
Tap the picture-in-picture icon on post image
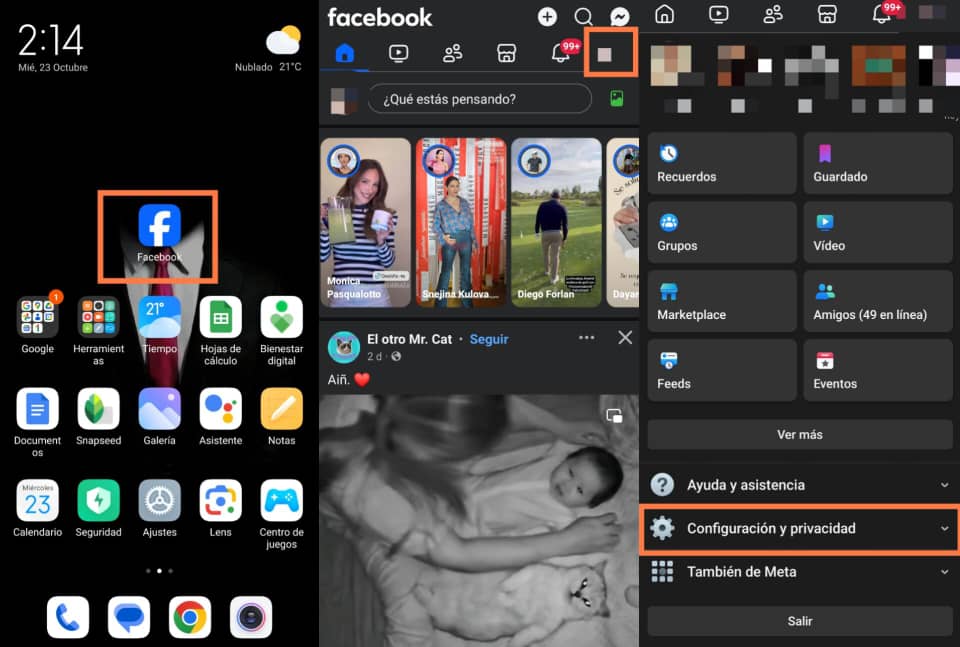[x=614, y=416]
